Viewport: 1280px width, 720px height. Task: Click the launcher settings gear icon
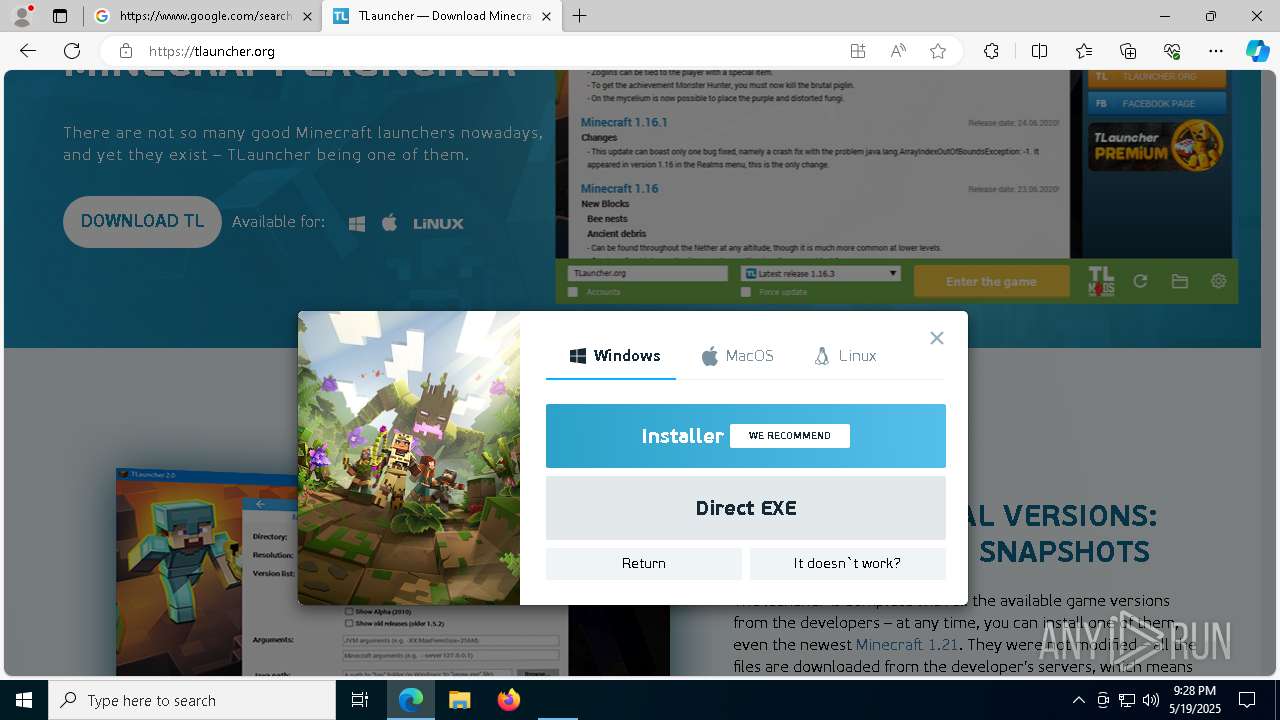pos(1218,282)
